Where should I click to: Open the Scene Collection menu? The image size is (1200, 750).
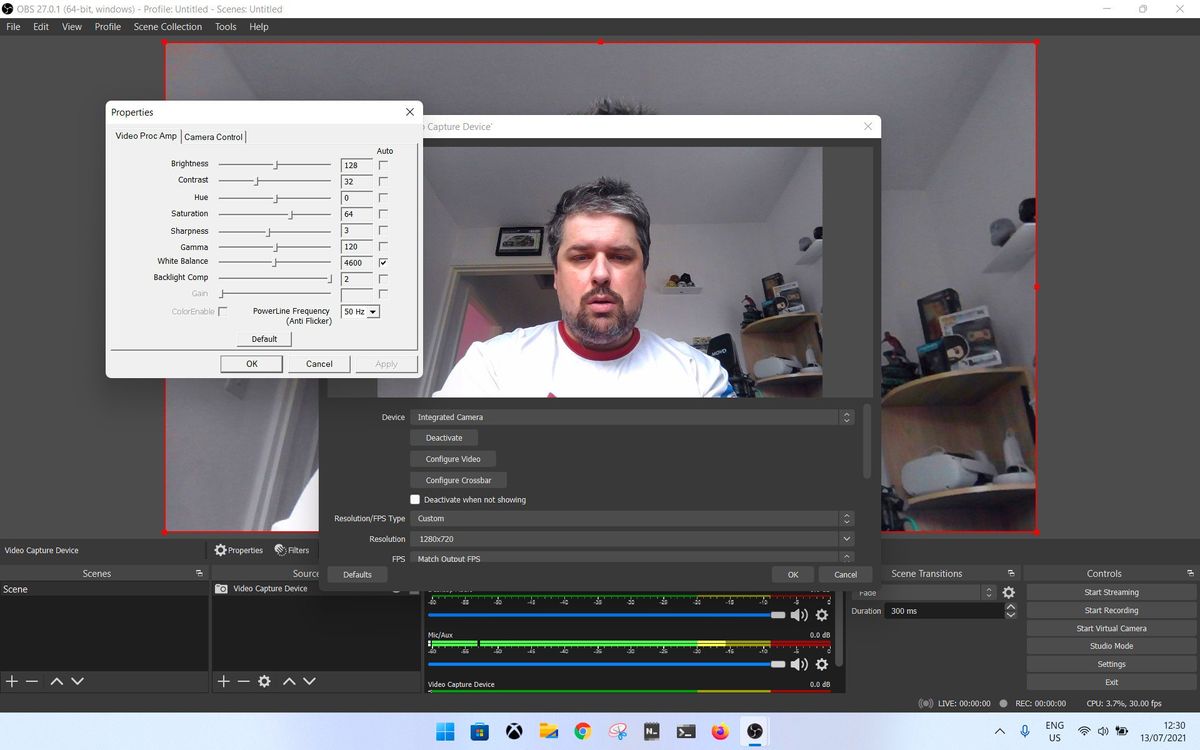click(167, 26)
